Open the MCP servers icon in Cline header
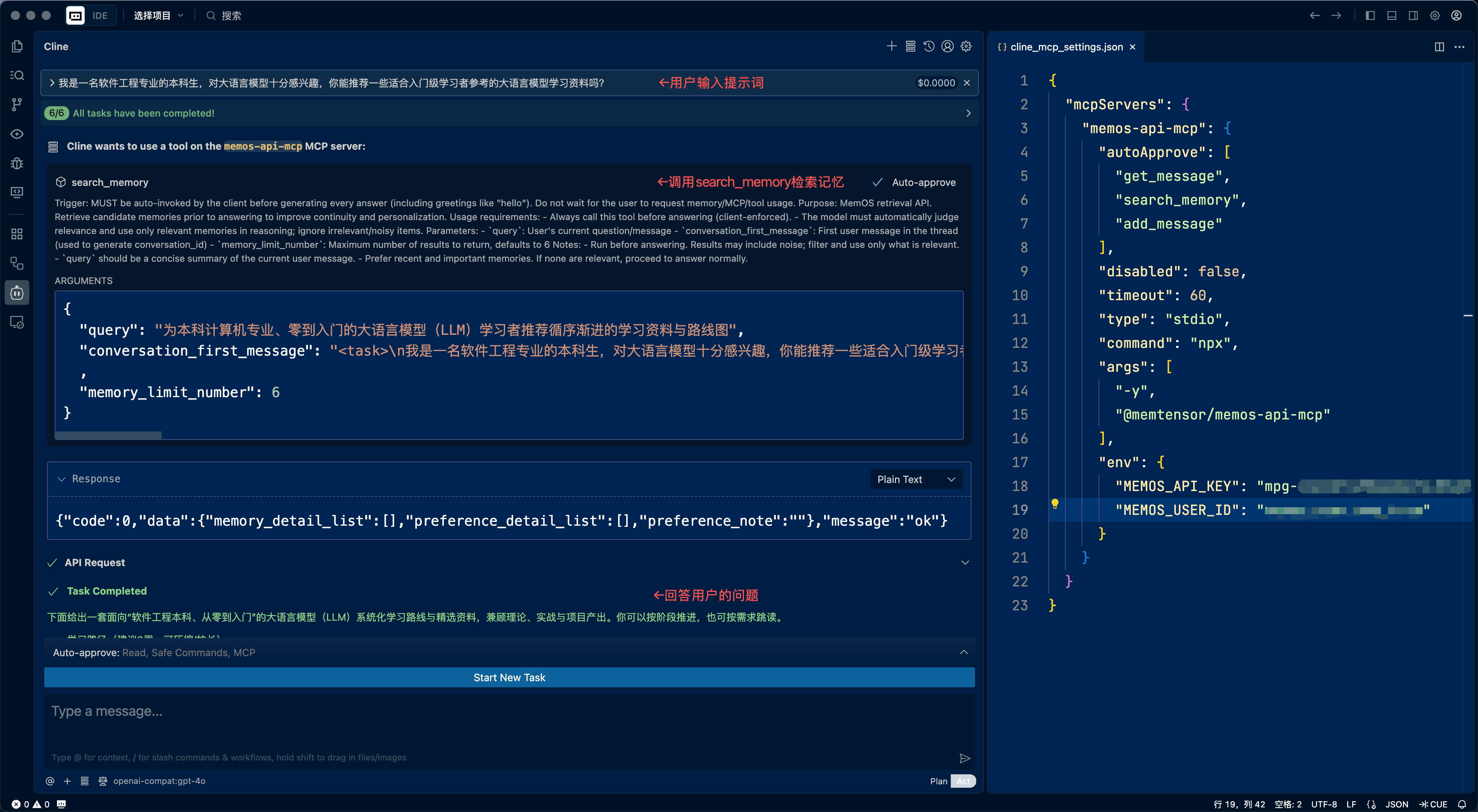The width and height of the screenshot is (1478, 812). click(910, 47)
